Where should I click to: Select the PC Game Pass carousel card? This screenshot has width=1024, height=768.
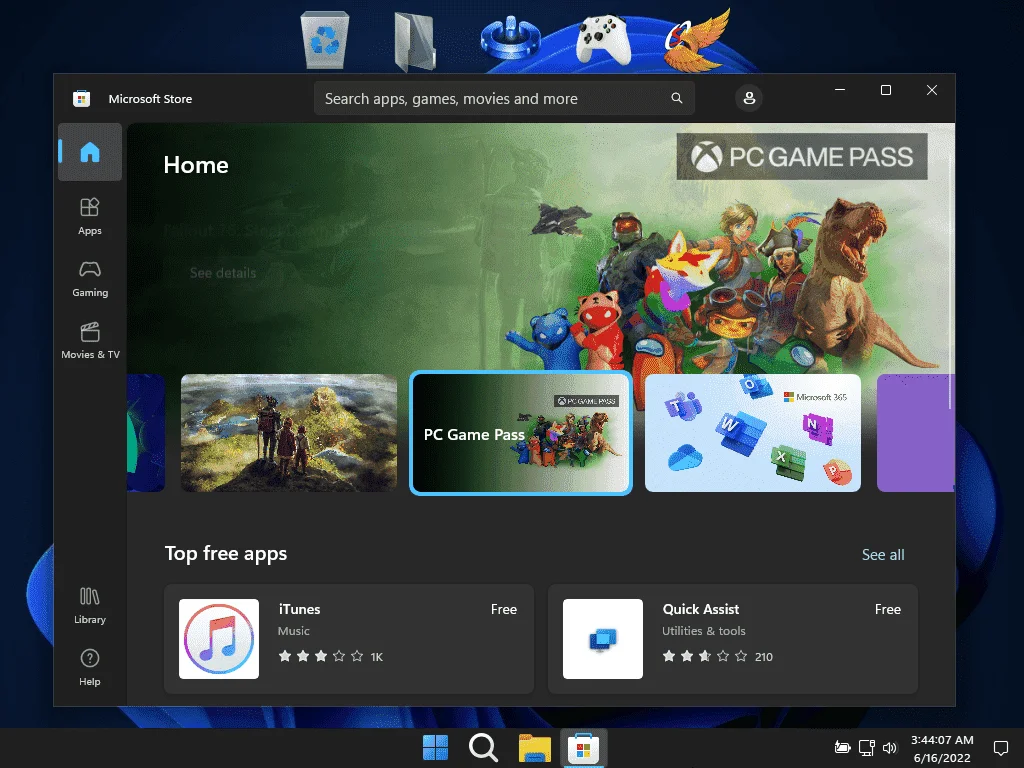tap(520, 433)
